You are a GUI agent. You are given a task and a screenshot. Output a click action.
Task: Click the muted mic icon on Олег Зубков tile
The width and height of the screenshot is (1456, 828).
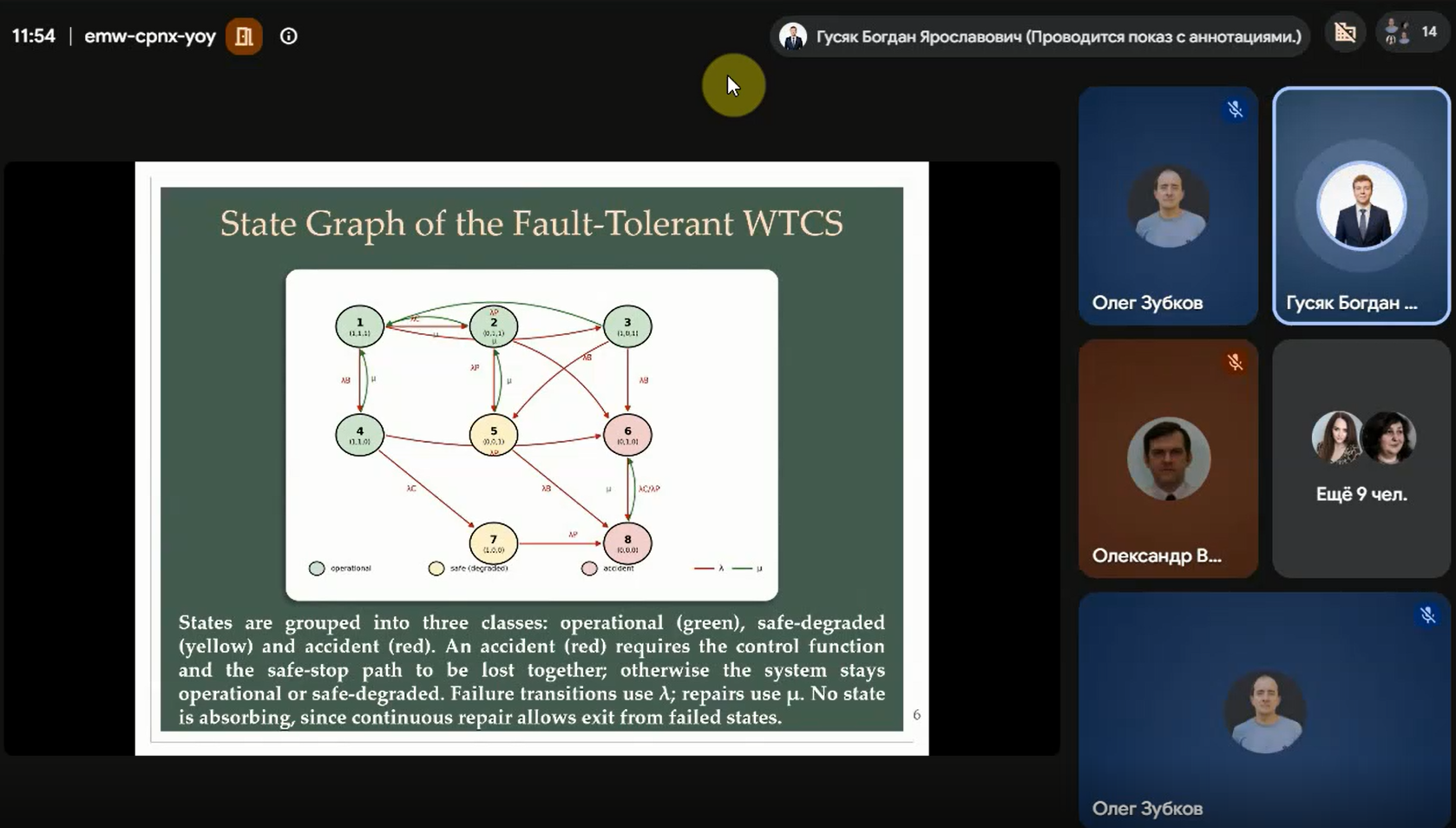click(1235, 109)
